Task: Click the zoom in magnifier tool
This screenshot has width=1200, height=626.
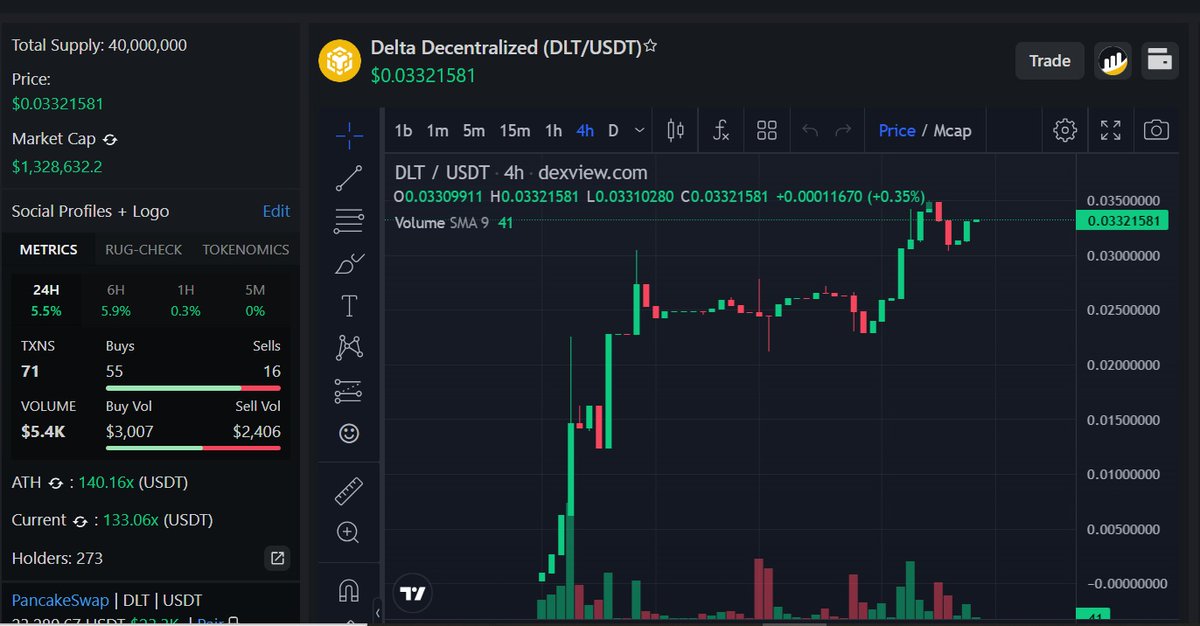Action: (349, 532)
